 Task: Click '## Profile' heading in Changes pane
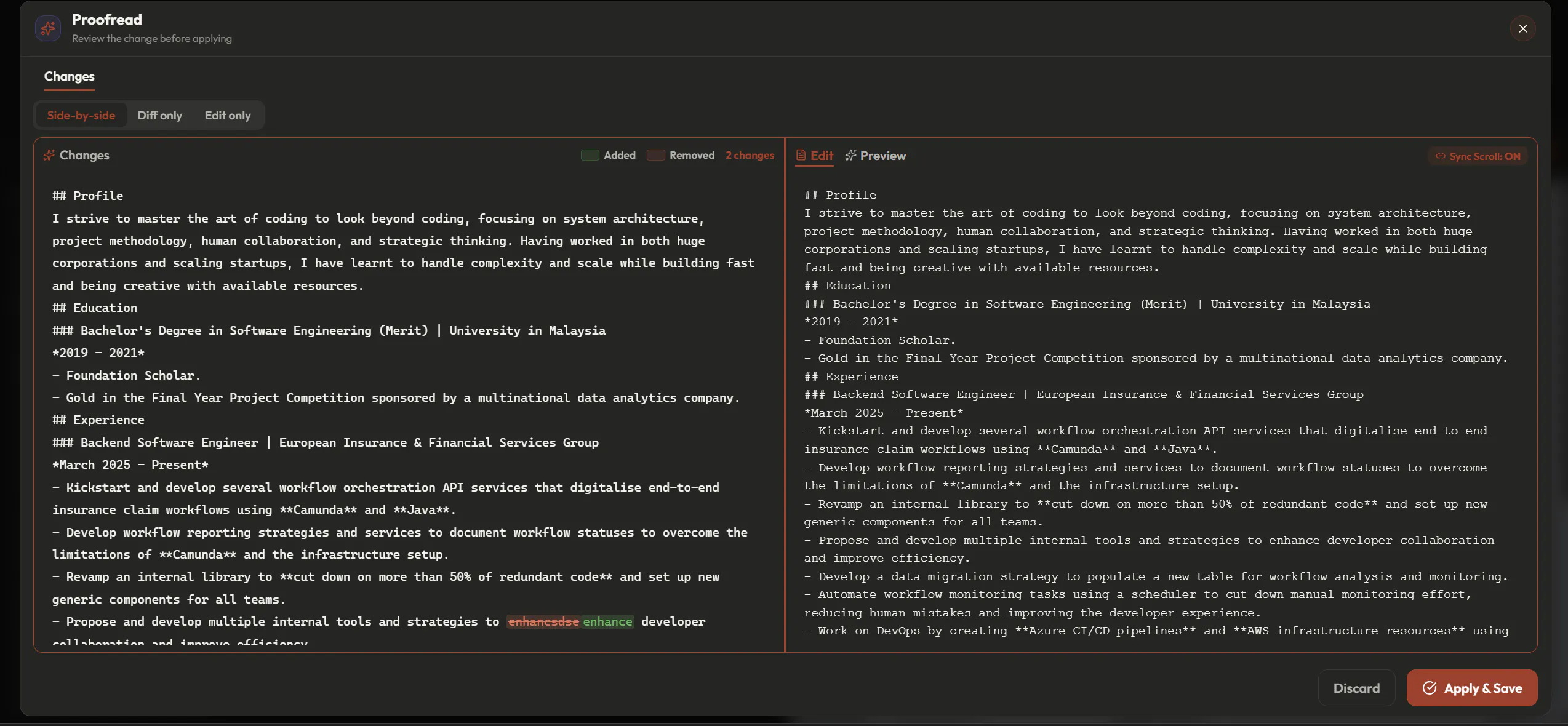[87, 196]
